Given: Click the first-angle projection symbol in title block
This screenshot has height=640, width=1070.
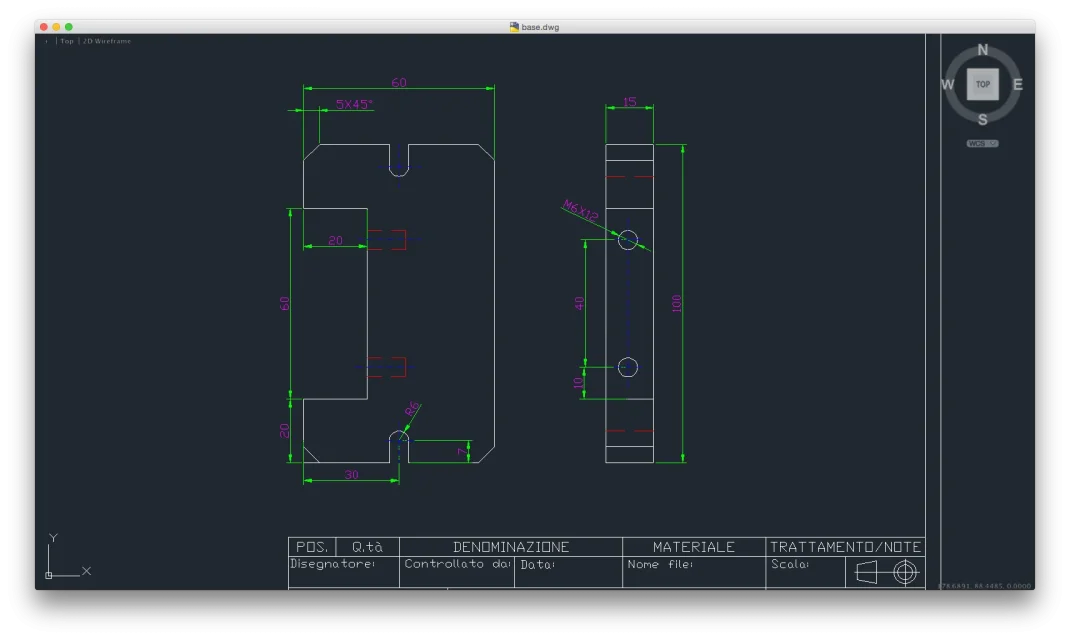Looking at the screenshot, I should [885, 572].
